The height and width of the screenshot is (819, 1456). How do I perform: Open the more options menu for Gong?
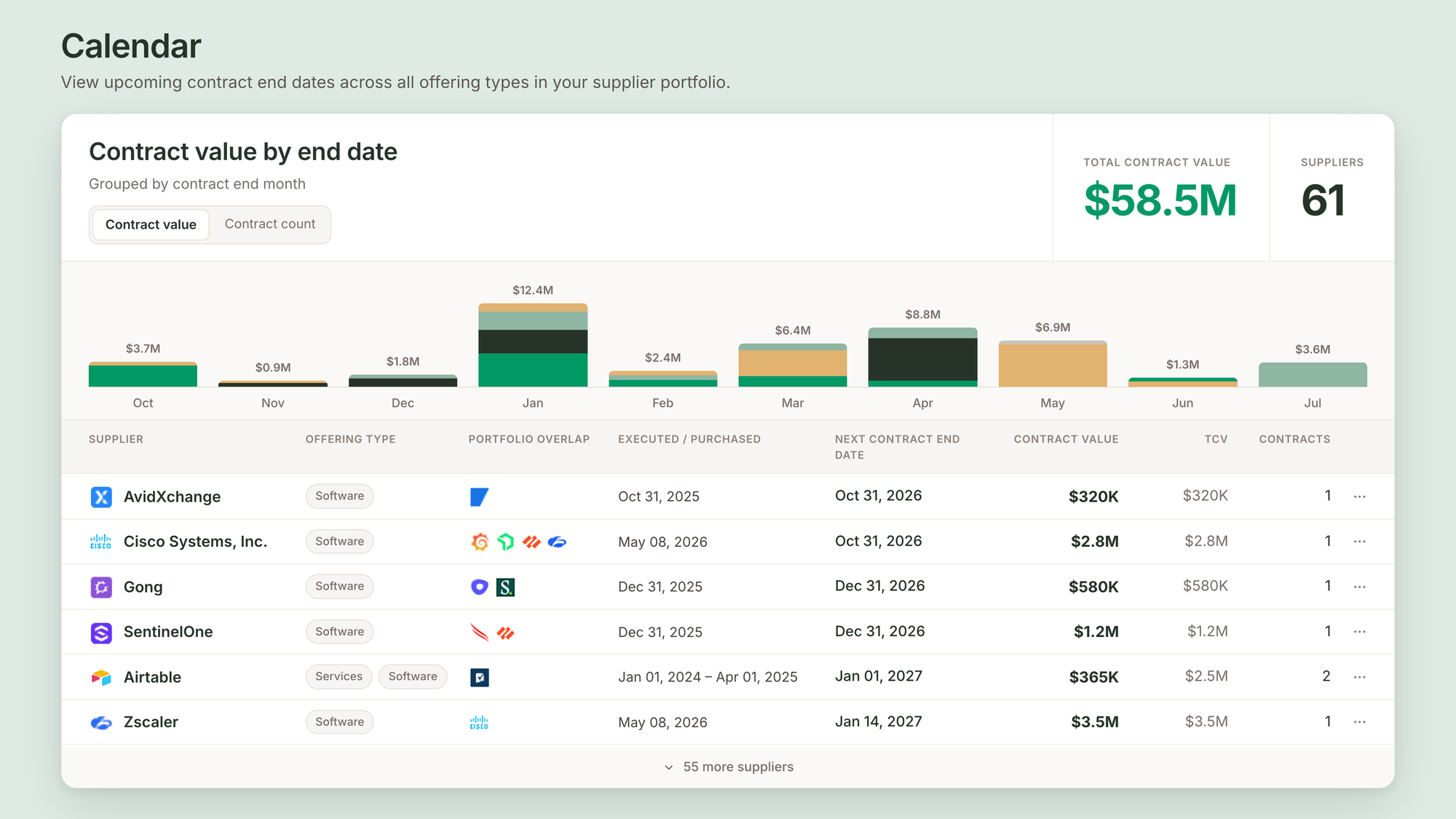pos(1359,587)
